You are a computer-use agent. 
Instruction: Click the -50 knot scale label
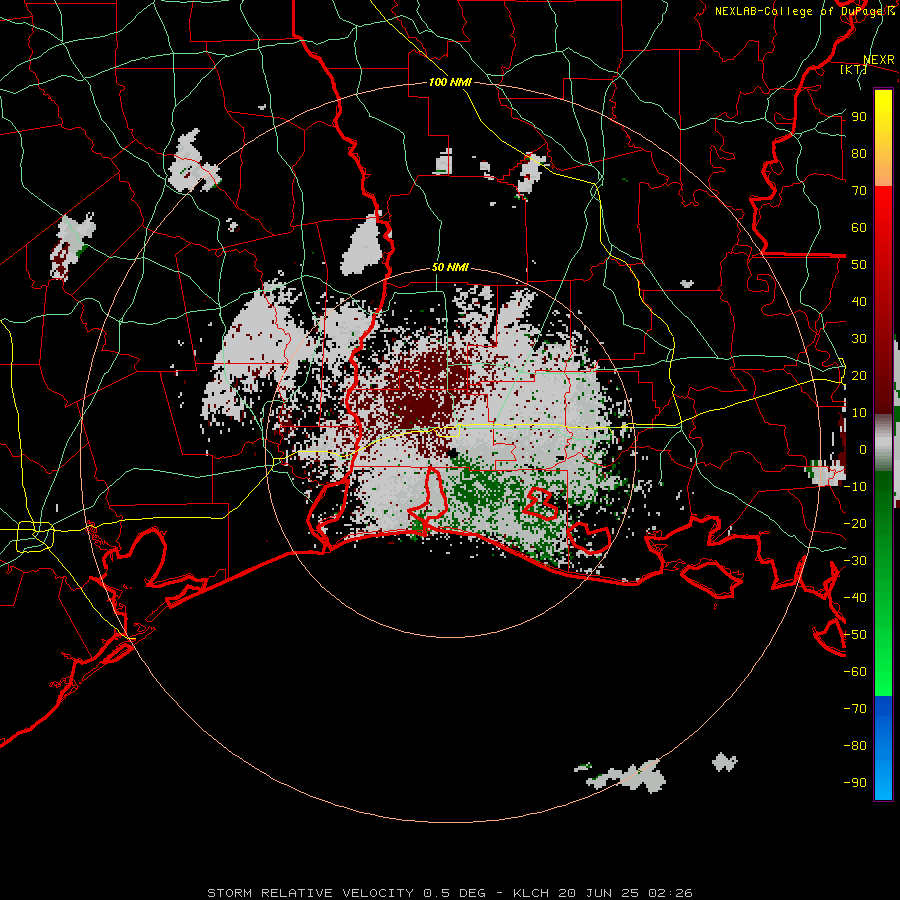point(856,635)
